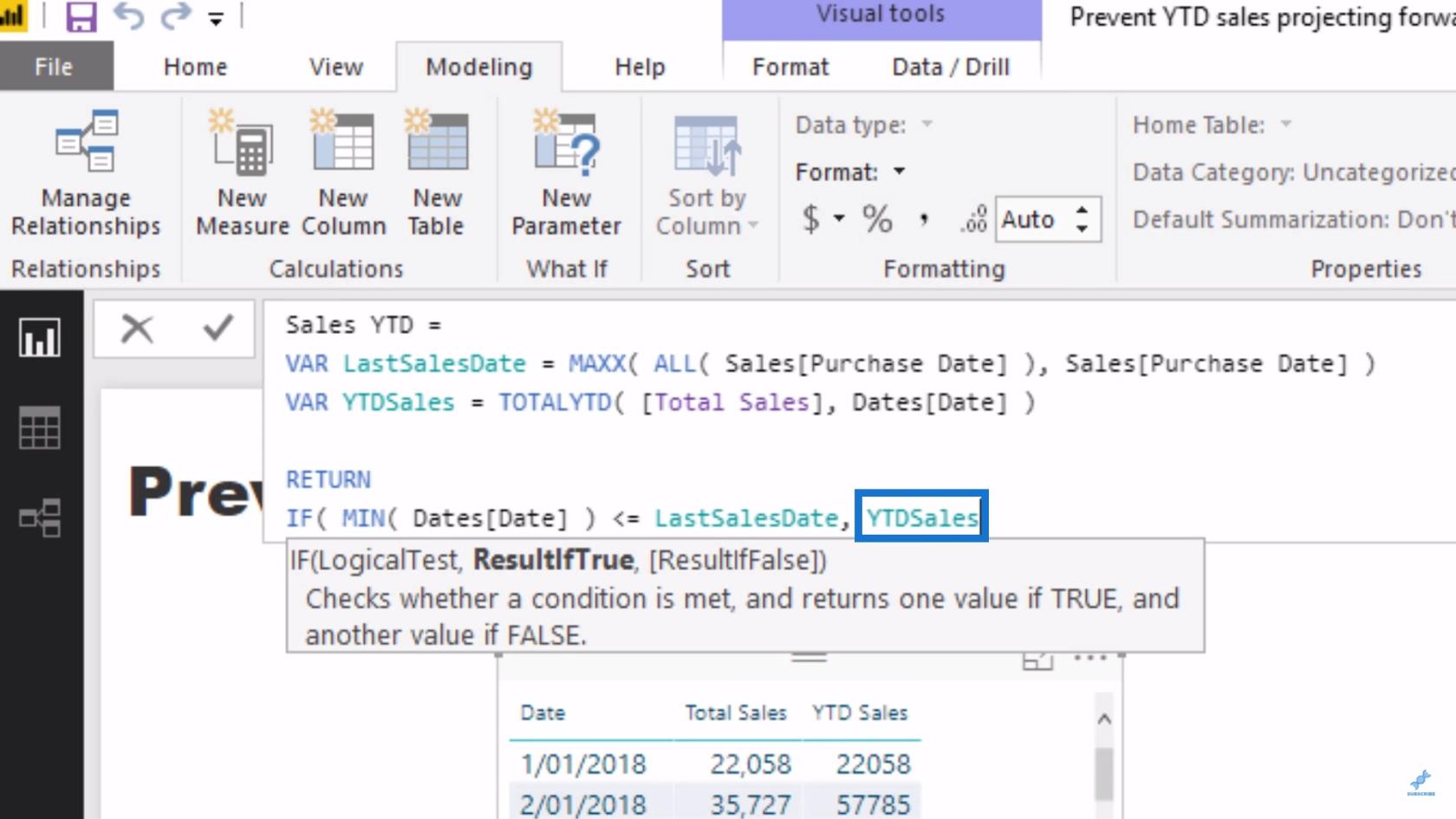The image size is (1456, 819).
Task: Click the 22,058 Total Sales value
Action: pos(751,764)
